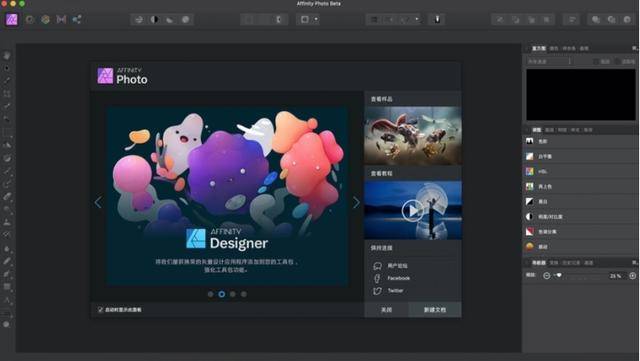
Task: Select the Rectangle shape tool
Action: [7, 287]
